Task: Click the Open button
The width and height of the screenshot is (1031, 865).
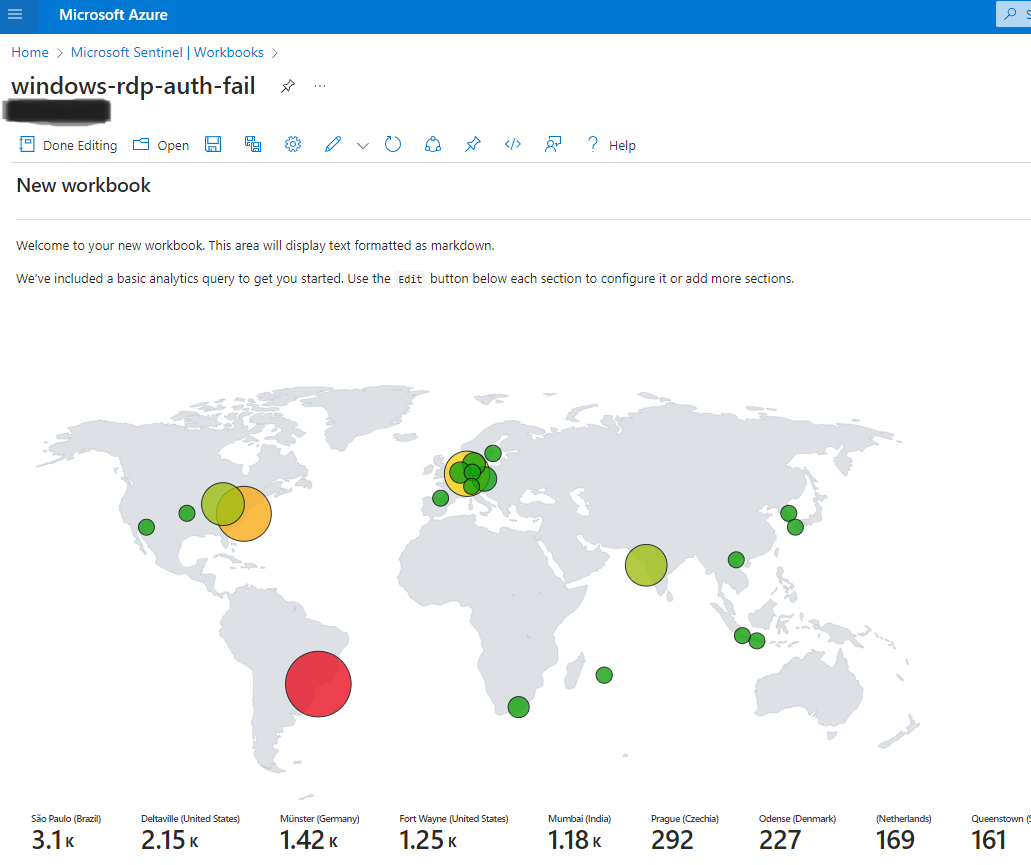Action: [161, 145]
